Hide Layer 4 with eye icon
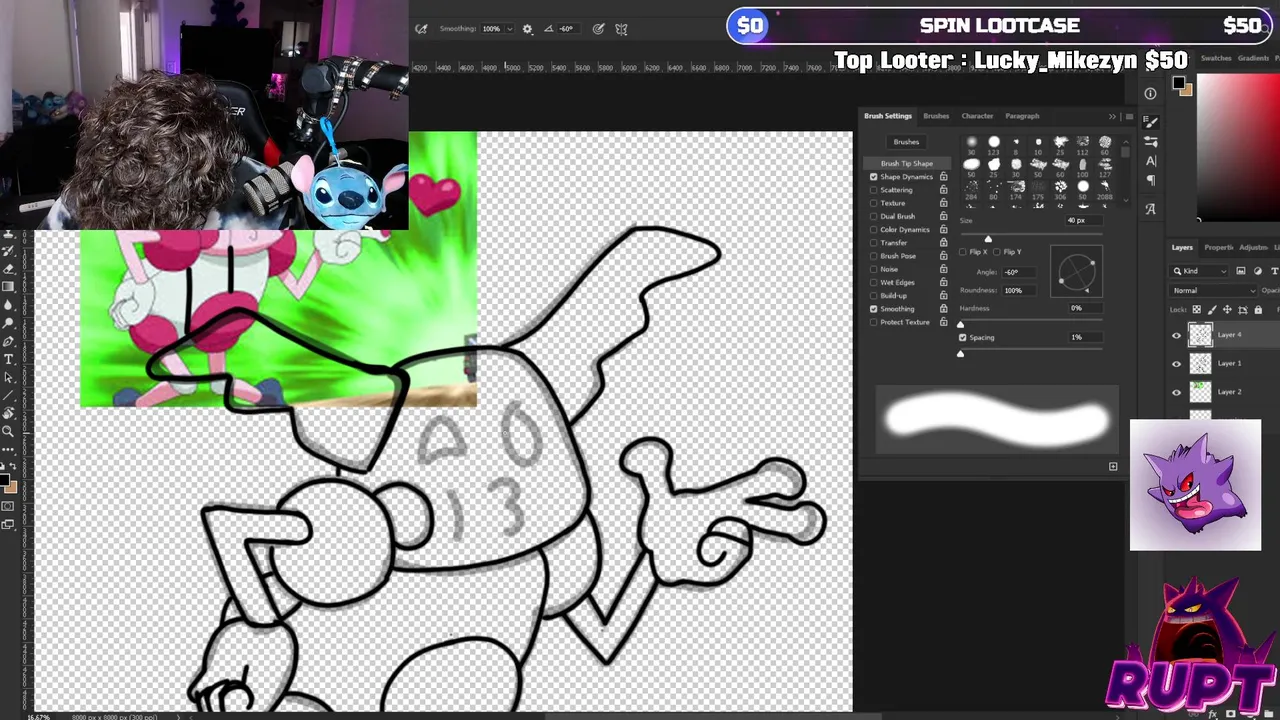The height and width of the screenshot is (720, 1280). (x=1176, y=336)
